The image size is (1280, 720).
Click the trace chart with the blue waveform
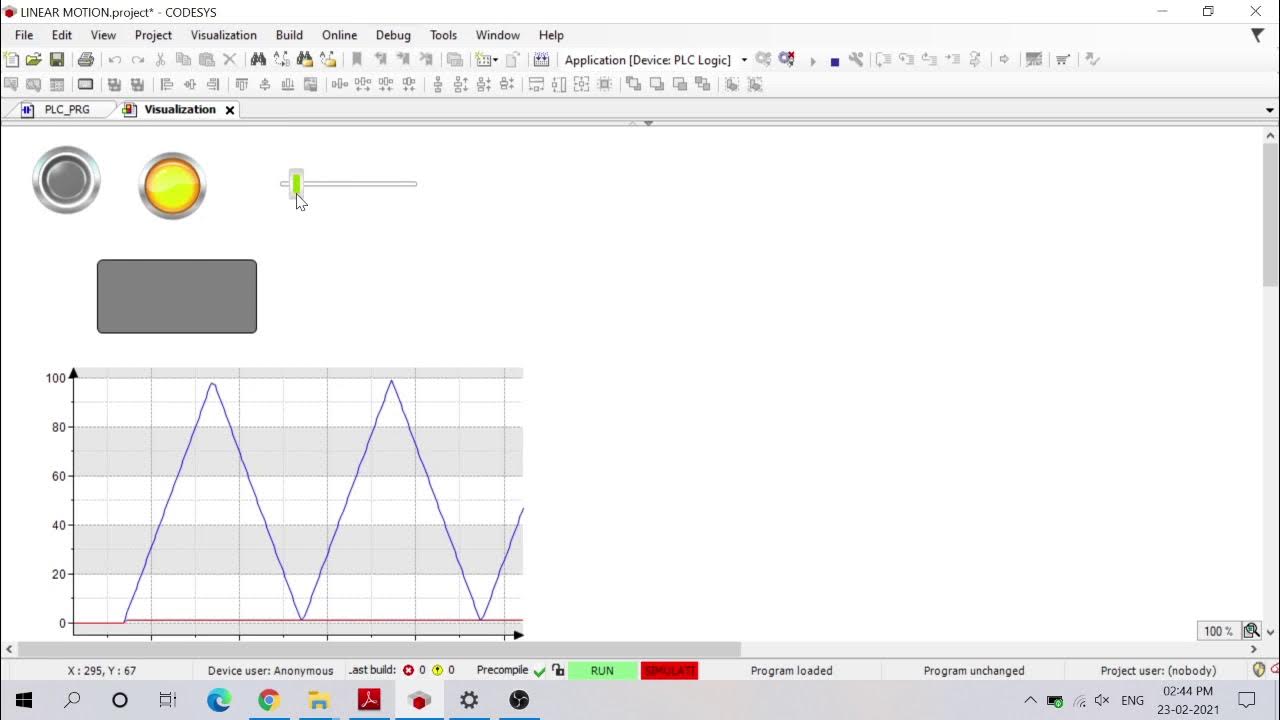tap(298, 500)
